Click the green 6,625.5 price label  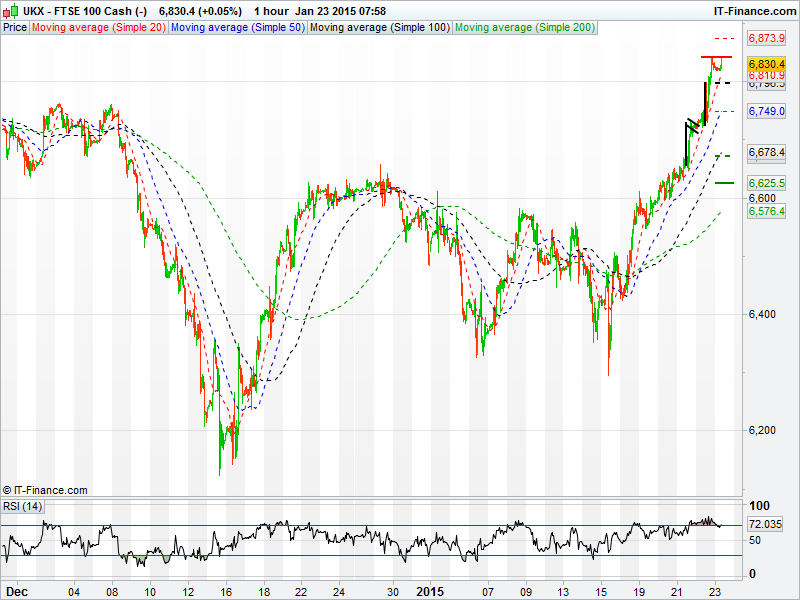766,183
